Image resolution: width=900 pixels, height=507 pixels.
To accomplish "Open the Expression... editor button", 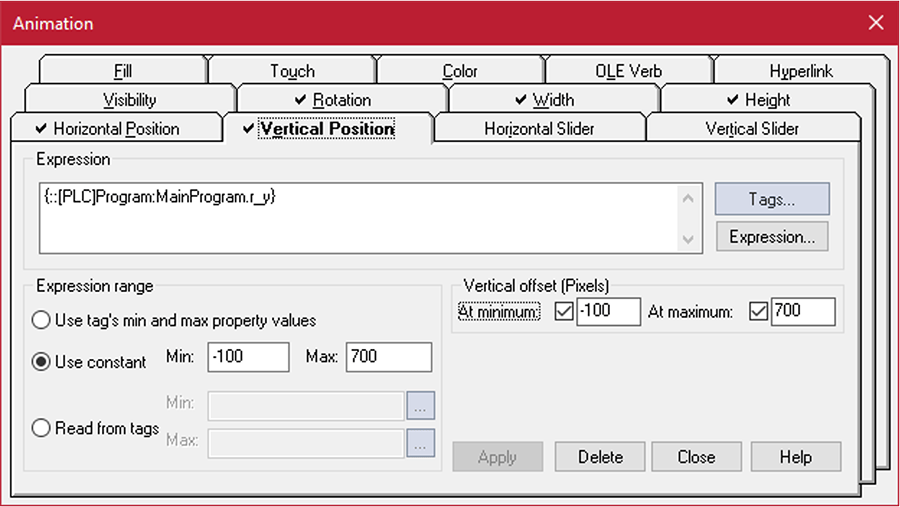I will [x=772, y=237].
